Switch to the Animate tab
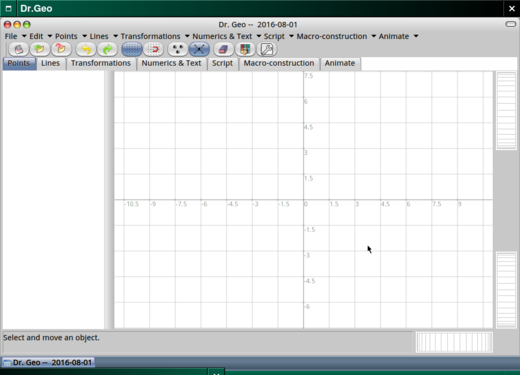 click(340, 63)
